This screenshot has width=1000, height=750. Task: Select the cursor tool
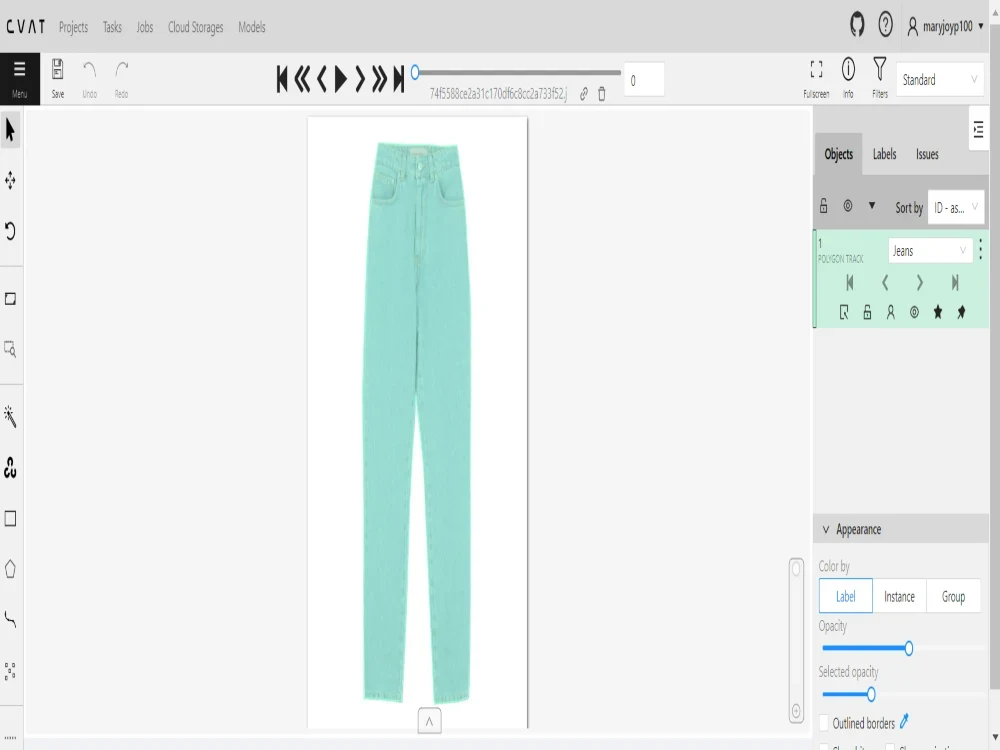(10, 130)
